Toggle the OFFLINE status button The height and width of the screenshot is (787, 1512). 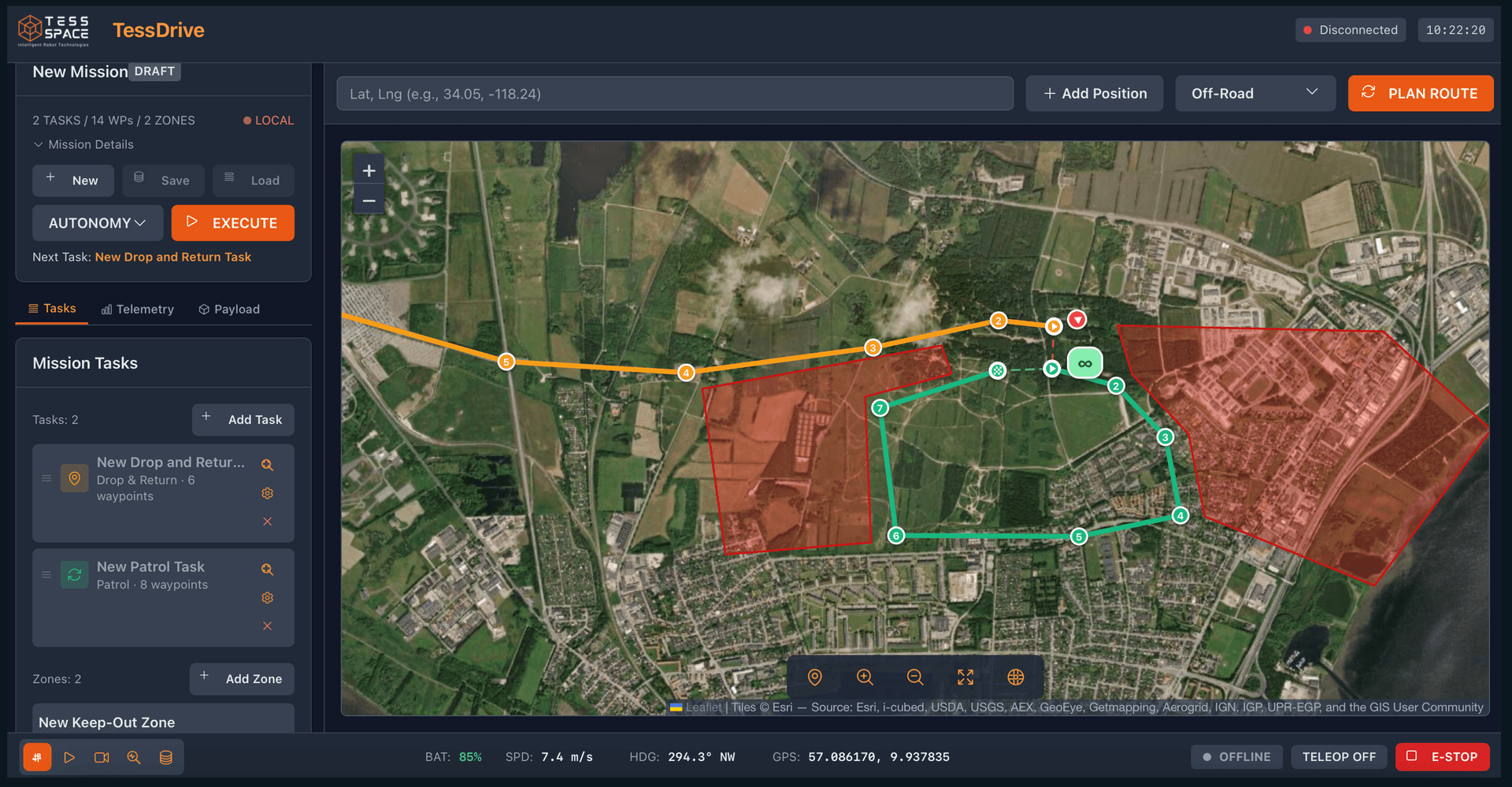tap(1236, 757)
